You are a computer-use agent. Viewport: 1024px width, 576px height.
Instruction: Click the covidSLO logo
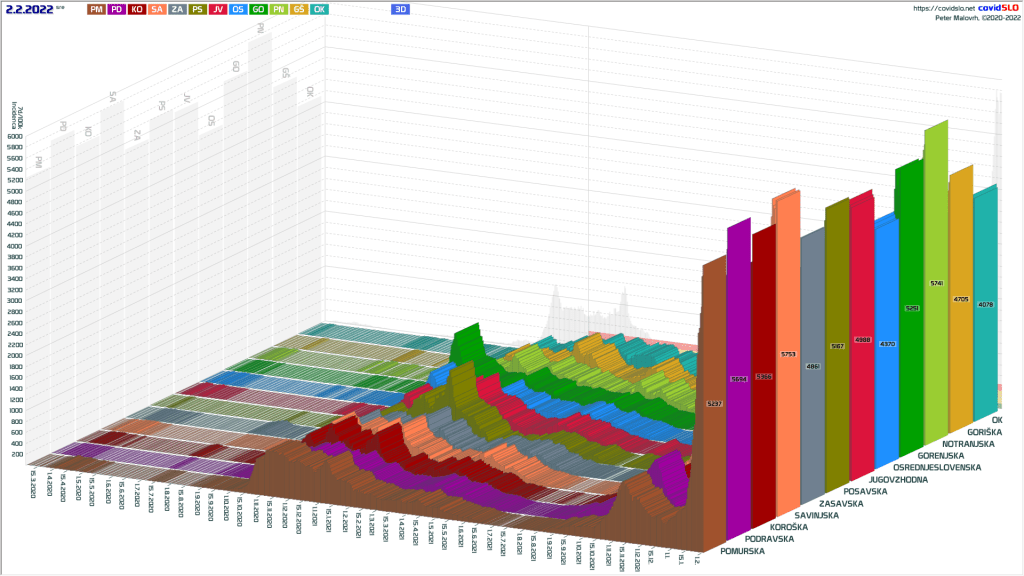[x=984, y=7]
